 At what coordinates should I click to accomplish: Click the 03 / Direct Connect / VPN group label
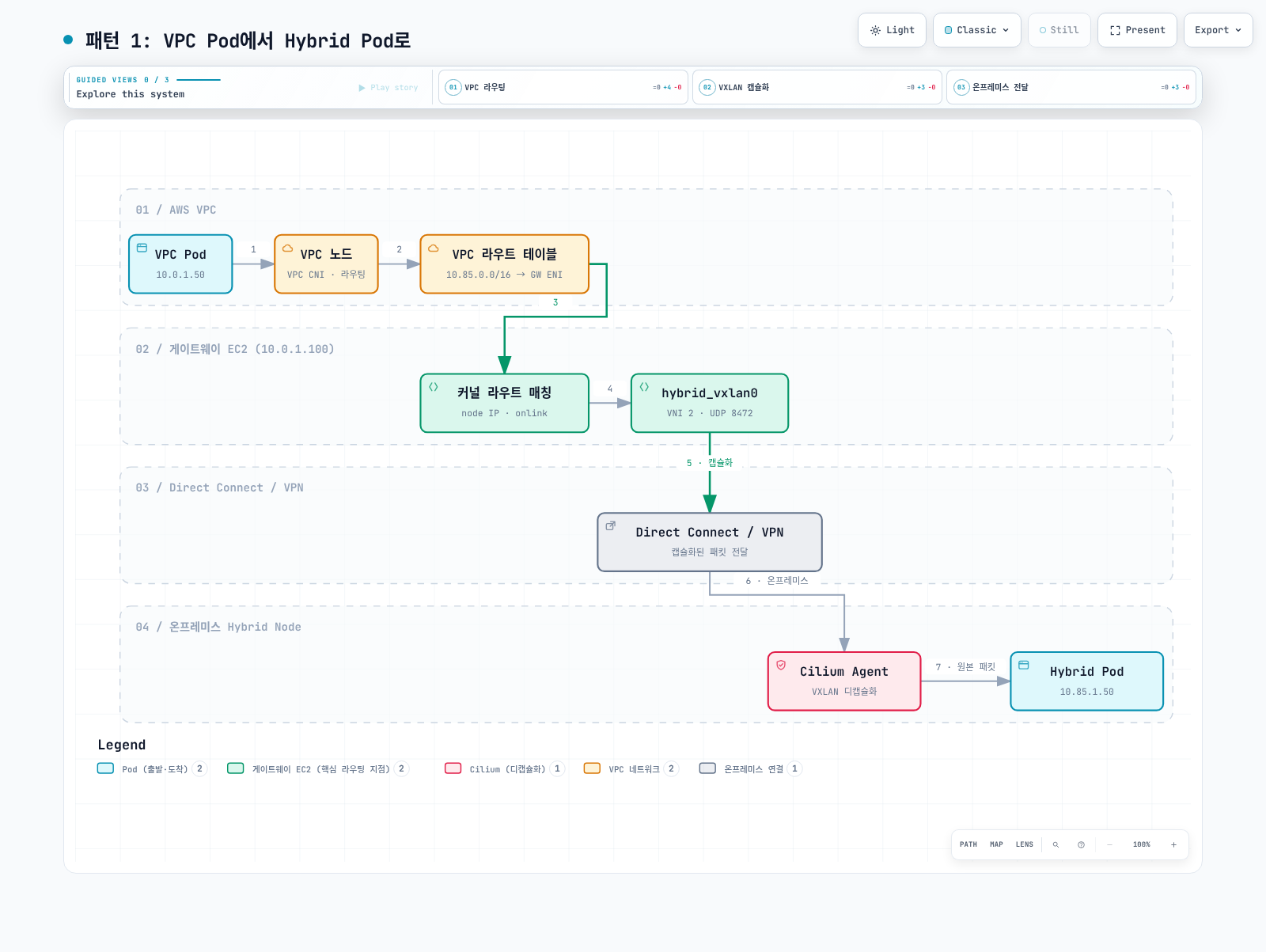[219, 487]
